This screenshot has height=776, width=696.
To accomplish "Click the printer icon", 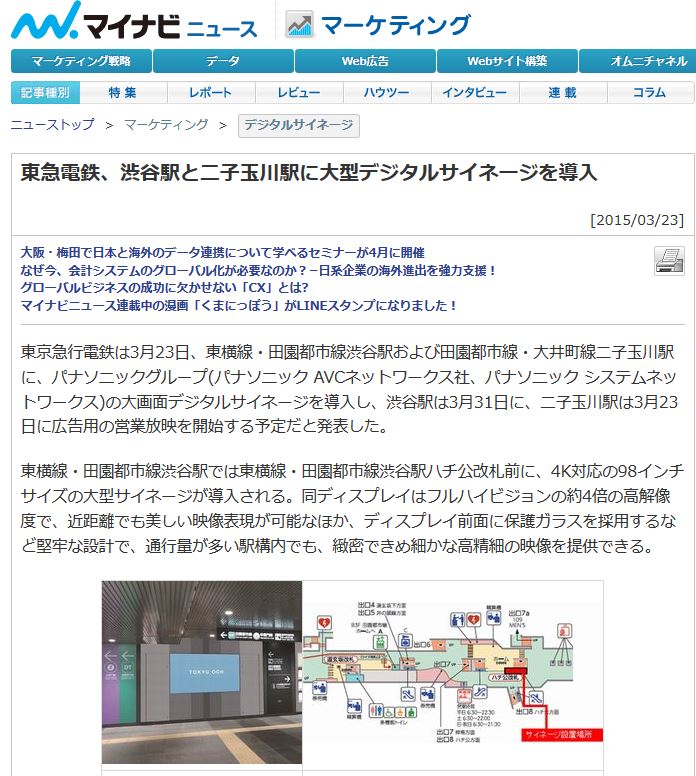I will coord(669,261).
